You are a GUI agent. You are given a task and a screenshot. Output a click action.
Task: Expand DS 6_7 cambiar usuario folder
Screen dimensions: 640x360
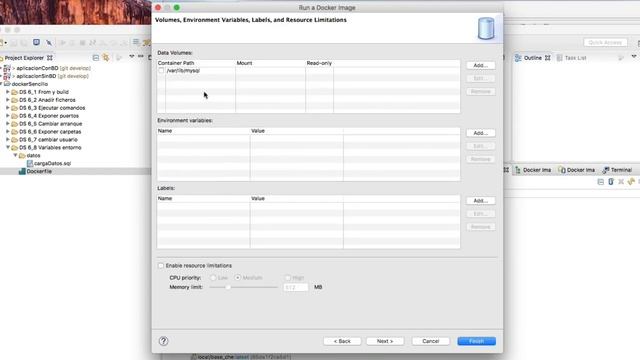click(8, 140)
